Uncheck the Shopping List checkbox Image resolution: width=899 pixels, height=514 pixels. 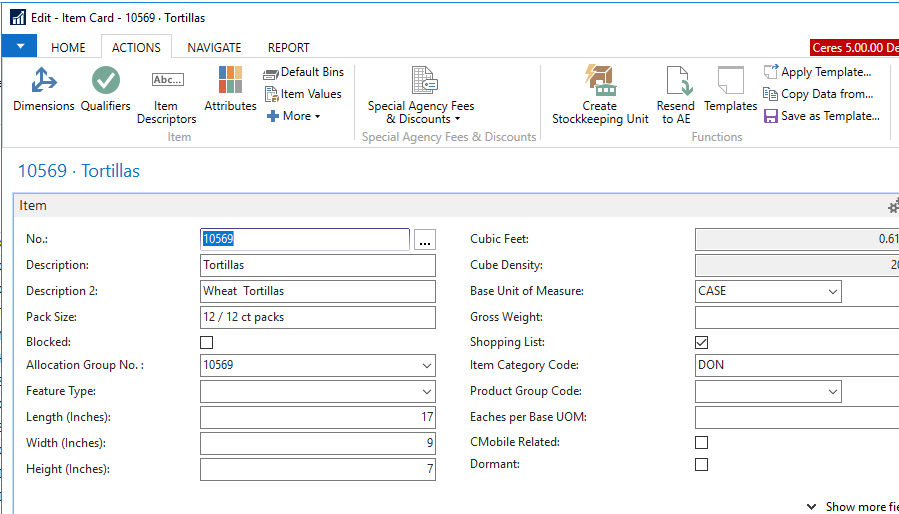[702, 342]
